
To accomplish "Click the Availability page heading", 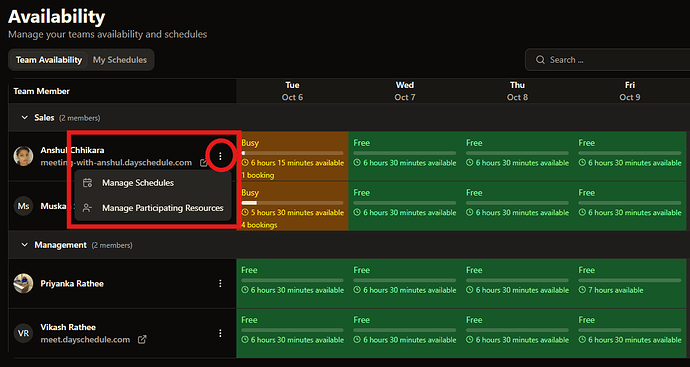I will [x=56, y=17].
